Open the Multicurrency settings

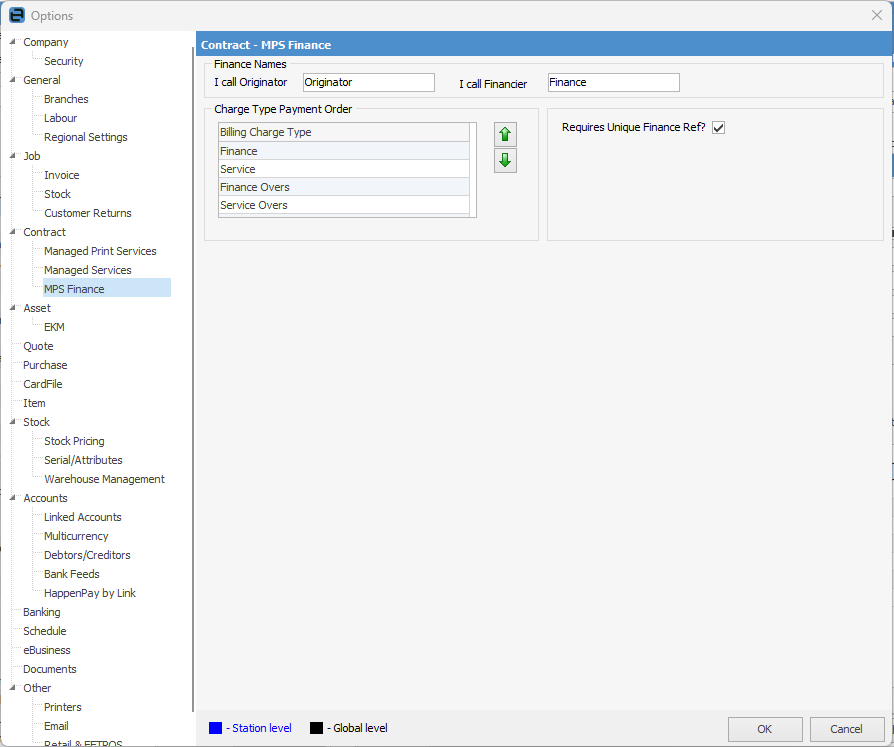[x=76, y=536]
